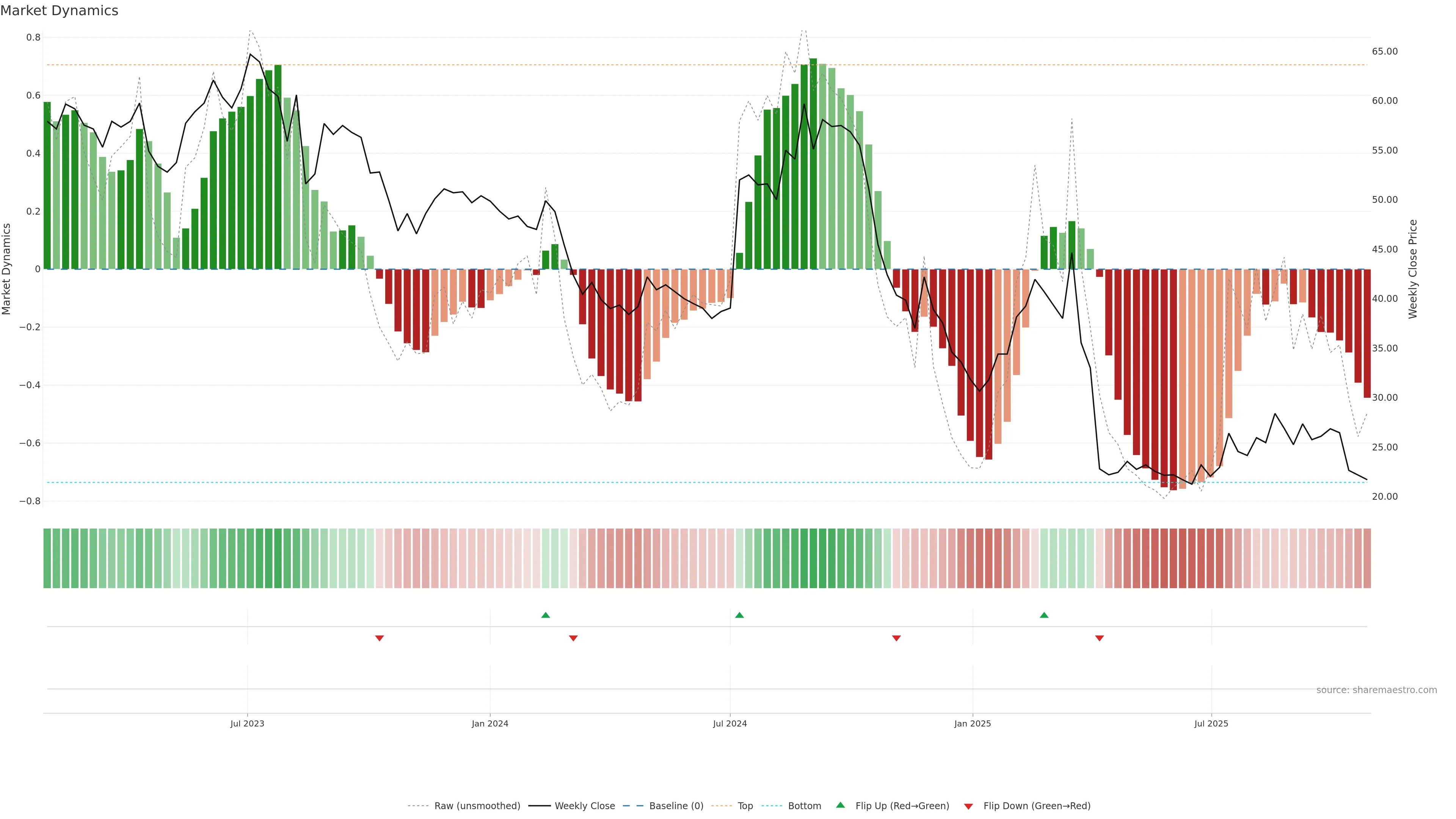1456x819 pixels.
Task: Click the Bottom legend label
Action: [x=804, y=806]
